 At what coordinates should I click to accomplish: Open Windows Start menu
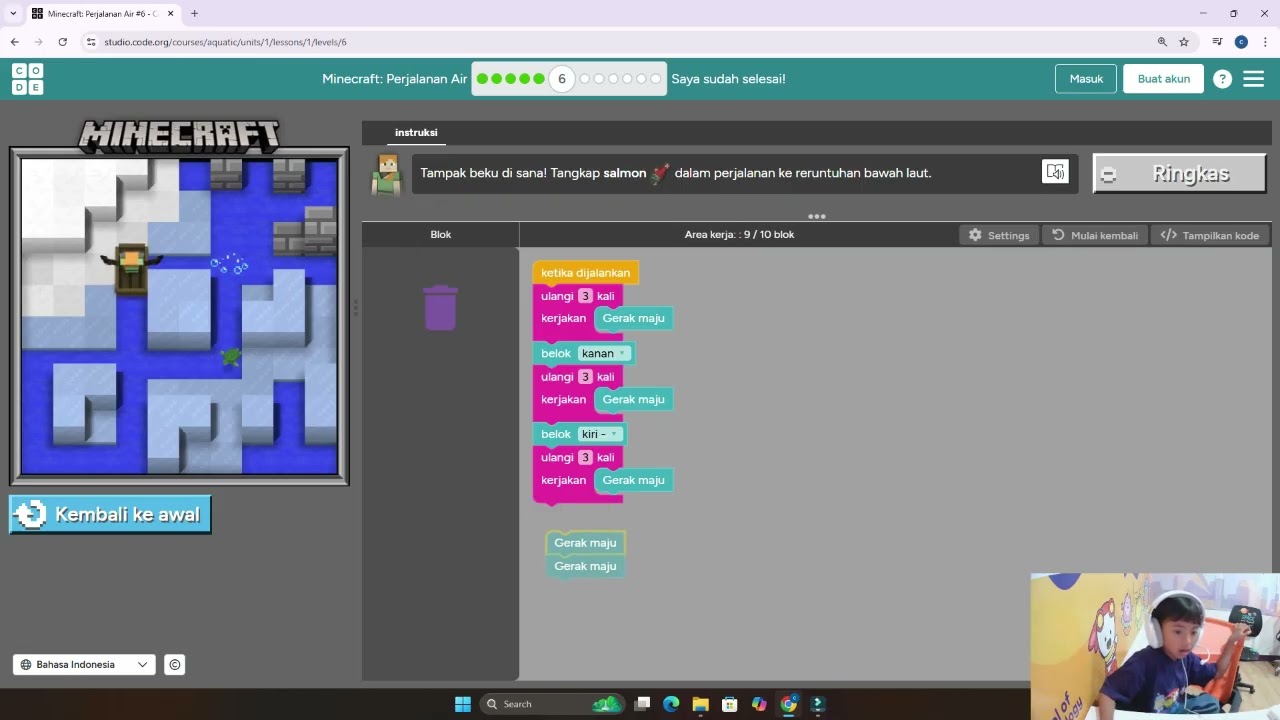(462, 704)
